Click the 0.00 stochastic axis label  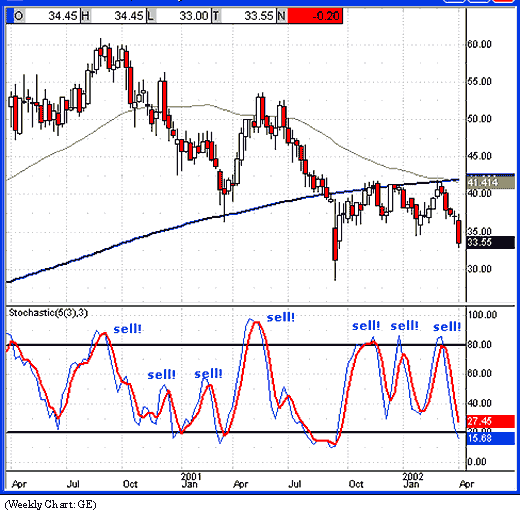pos(477,461)
